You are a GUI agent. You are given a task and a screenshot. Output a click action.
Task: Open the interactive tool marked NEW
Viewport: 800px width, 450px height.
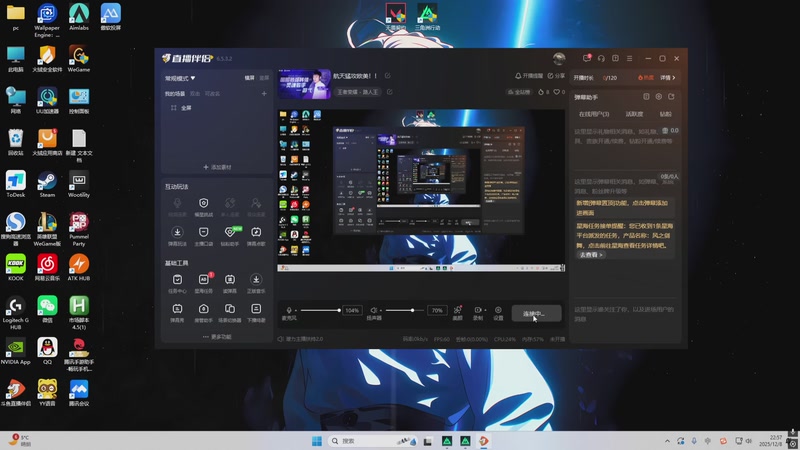click(230, 235)
